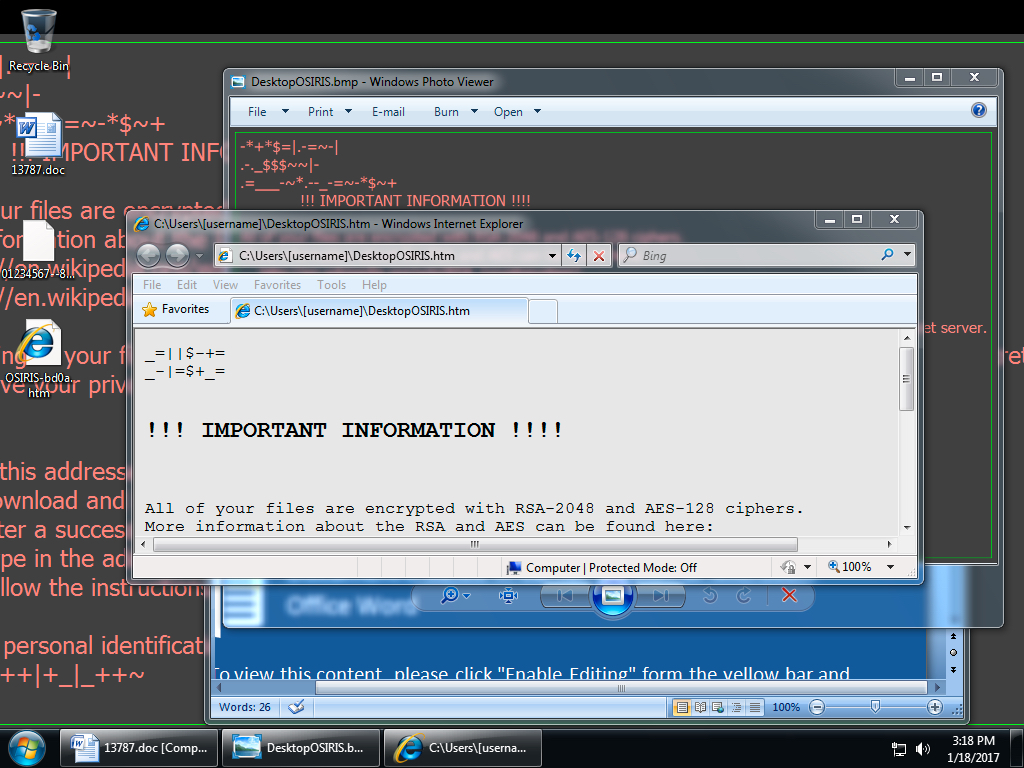Viewport: 1024px width, 768px height.
Task: Click the volume speaker icon in system tray
Action: coord(923,749)
